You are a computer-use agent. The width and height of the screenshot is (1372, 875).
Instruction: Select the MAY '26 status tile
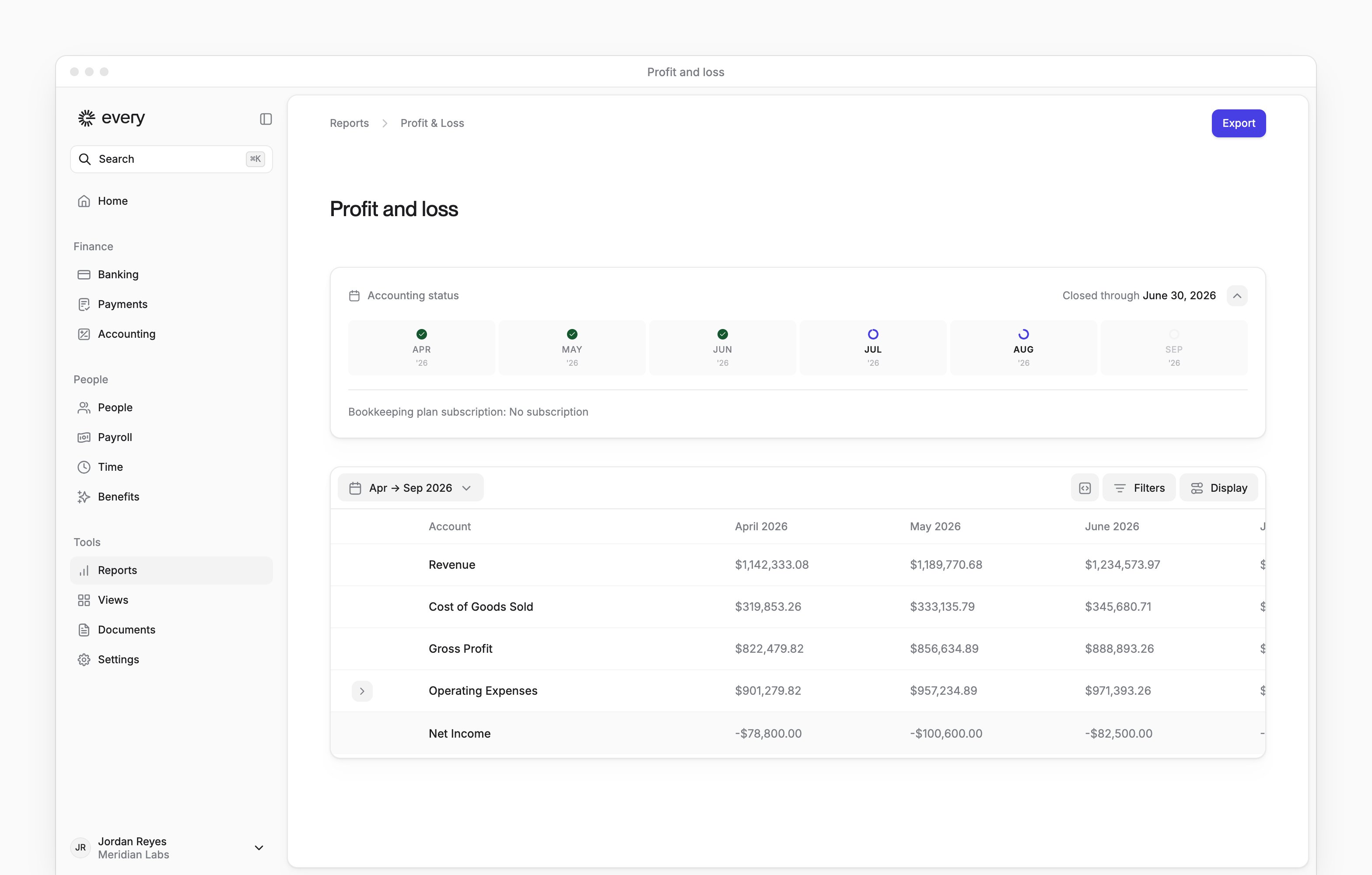coord(572,347)
